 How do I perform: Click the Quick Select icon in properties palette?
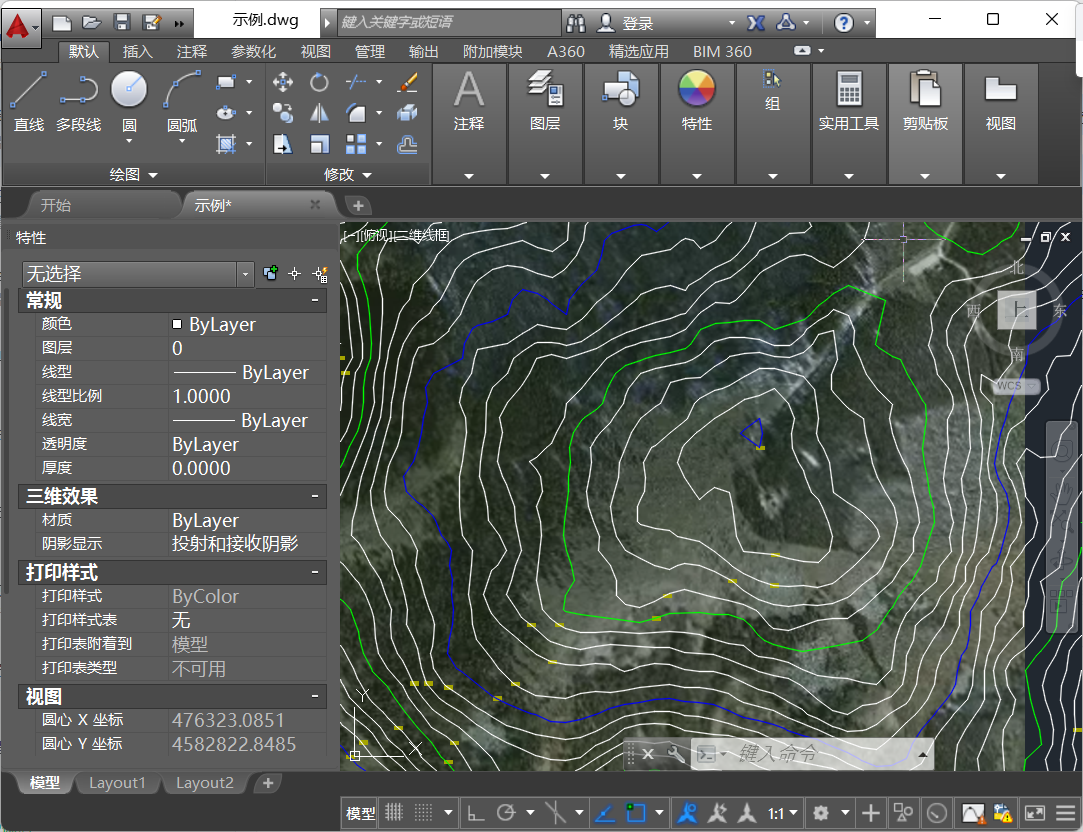[320, 274]
